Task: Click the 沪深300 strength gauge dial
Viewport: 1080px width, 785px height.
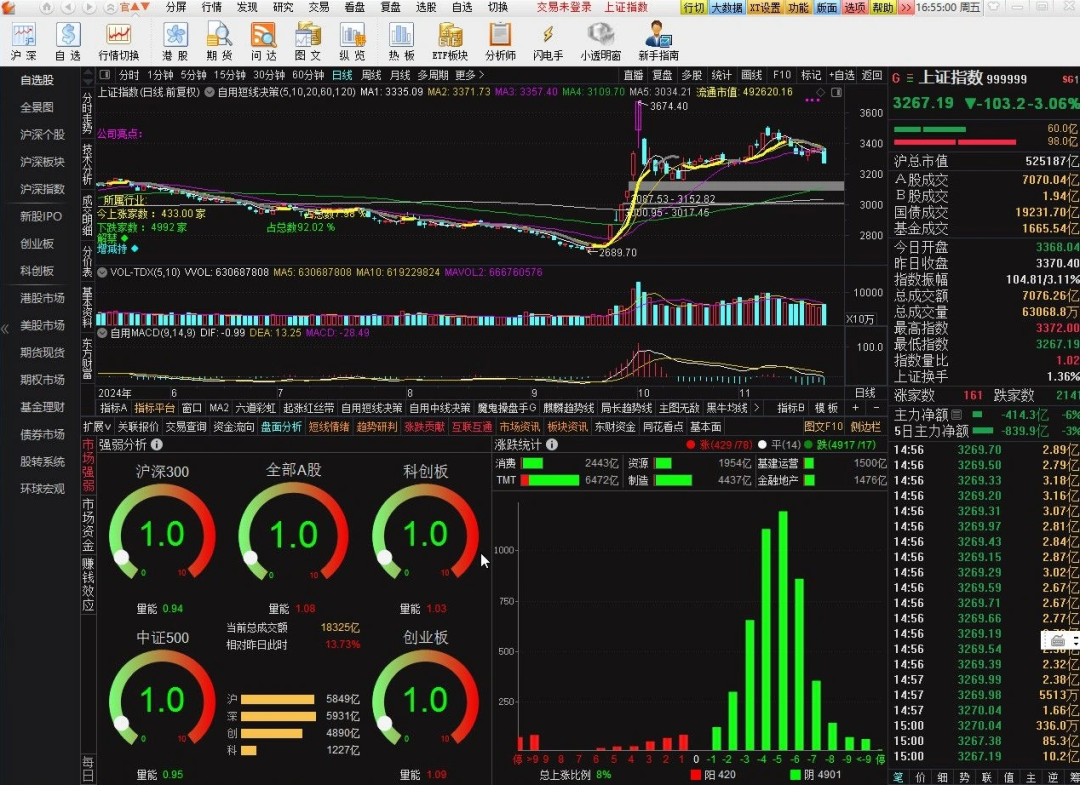Action: tap(162, 534)
